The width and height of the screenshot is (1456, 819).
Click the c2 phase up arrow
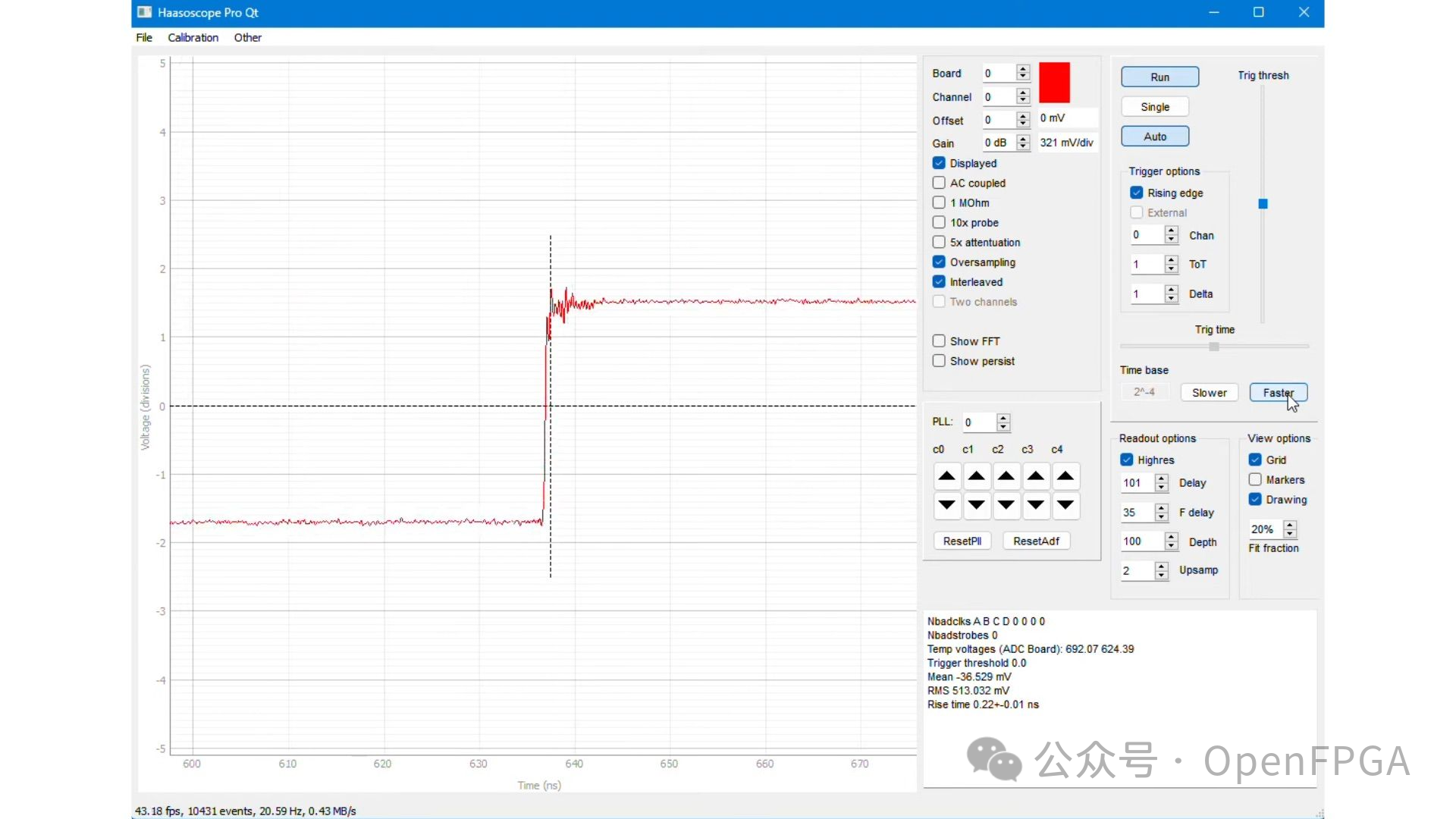(1006, 475)
